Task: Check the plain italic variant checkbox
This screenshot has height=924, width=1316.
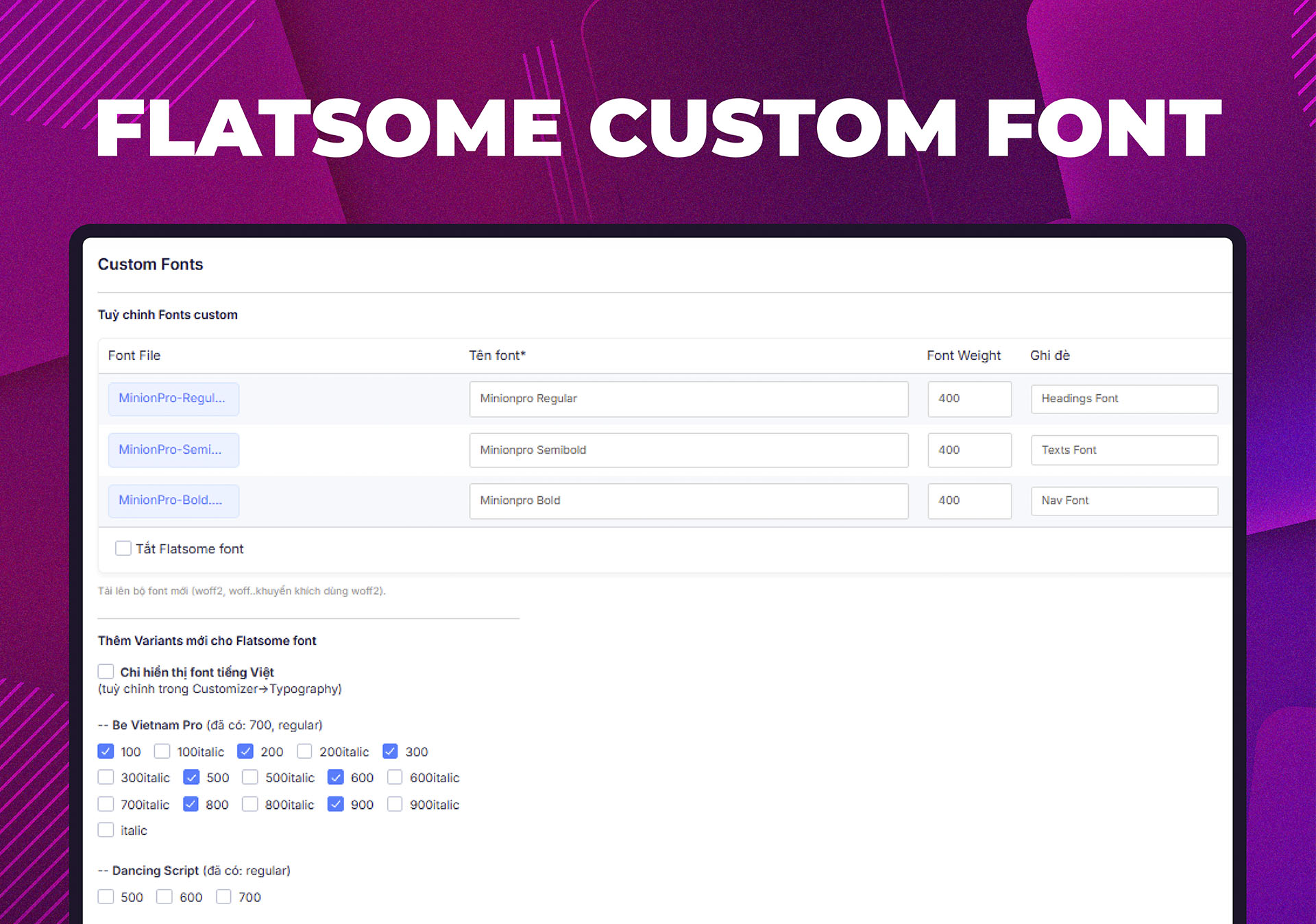Action: tap(106, 830)
